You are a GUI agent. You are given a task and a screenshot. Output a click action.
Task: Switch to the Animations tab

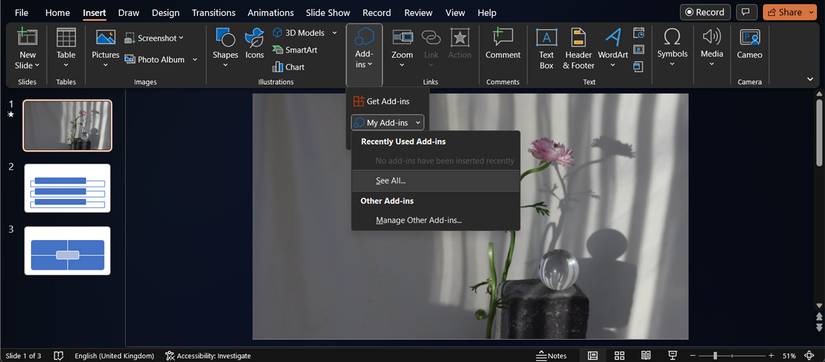(x=270, y=13)
